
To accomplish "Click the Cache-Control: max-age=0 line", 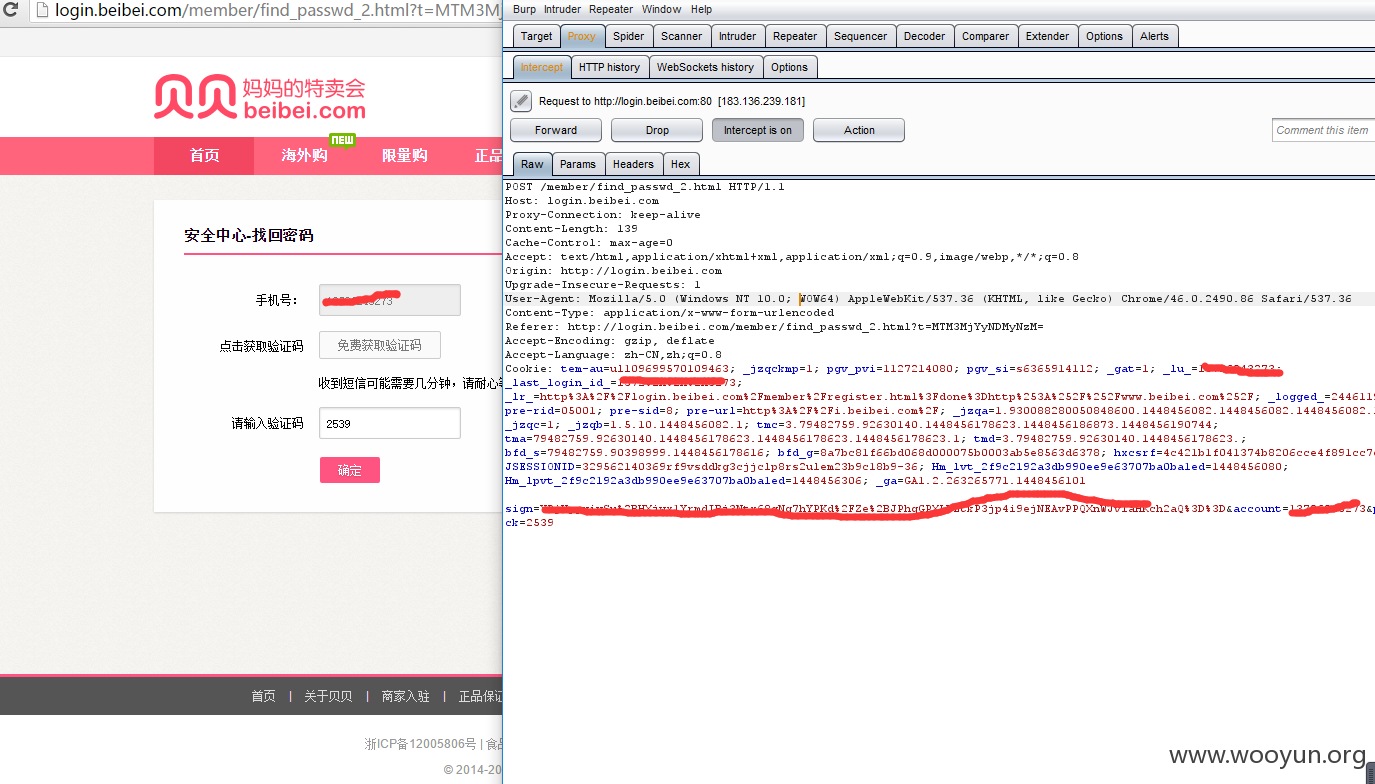I will pos(589,243).
